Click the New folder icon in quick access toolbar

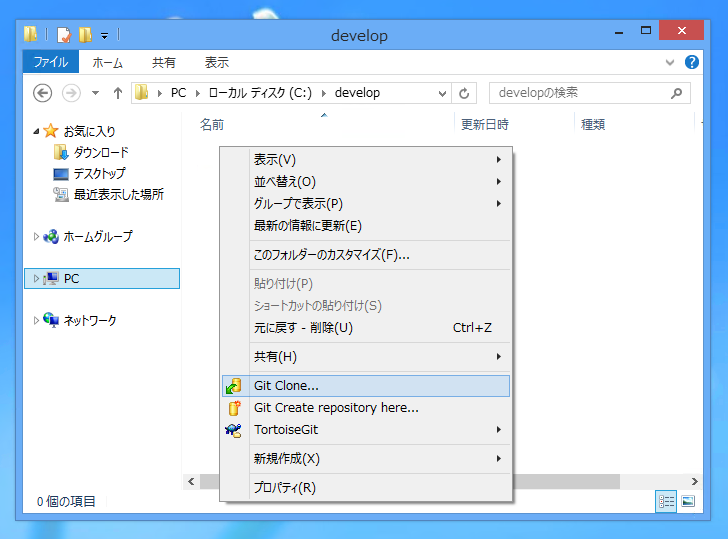coord(85,35)
